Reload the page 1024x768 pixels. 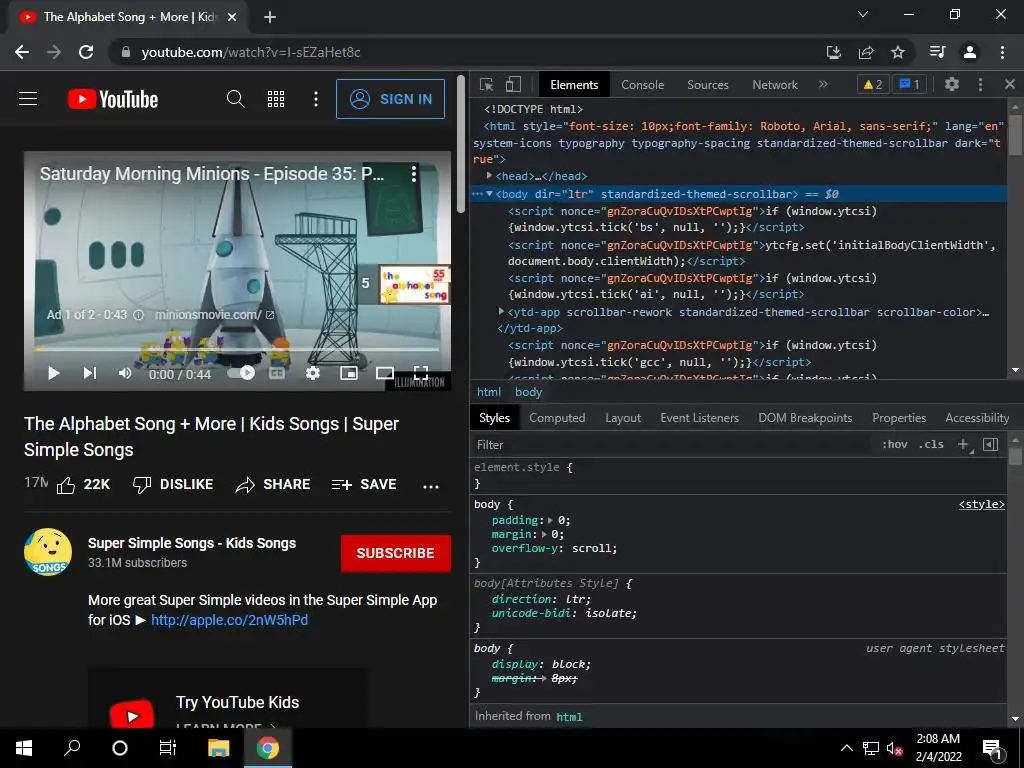(x=86, y=52)
